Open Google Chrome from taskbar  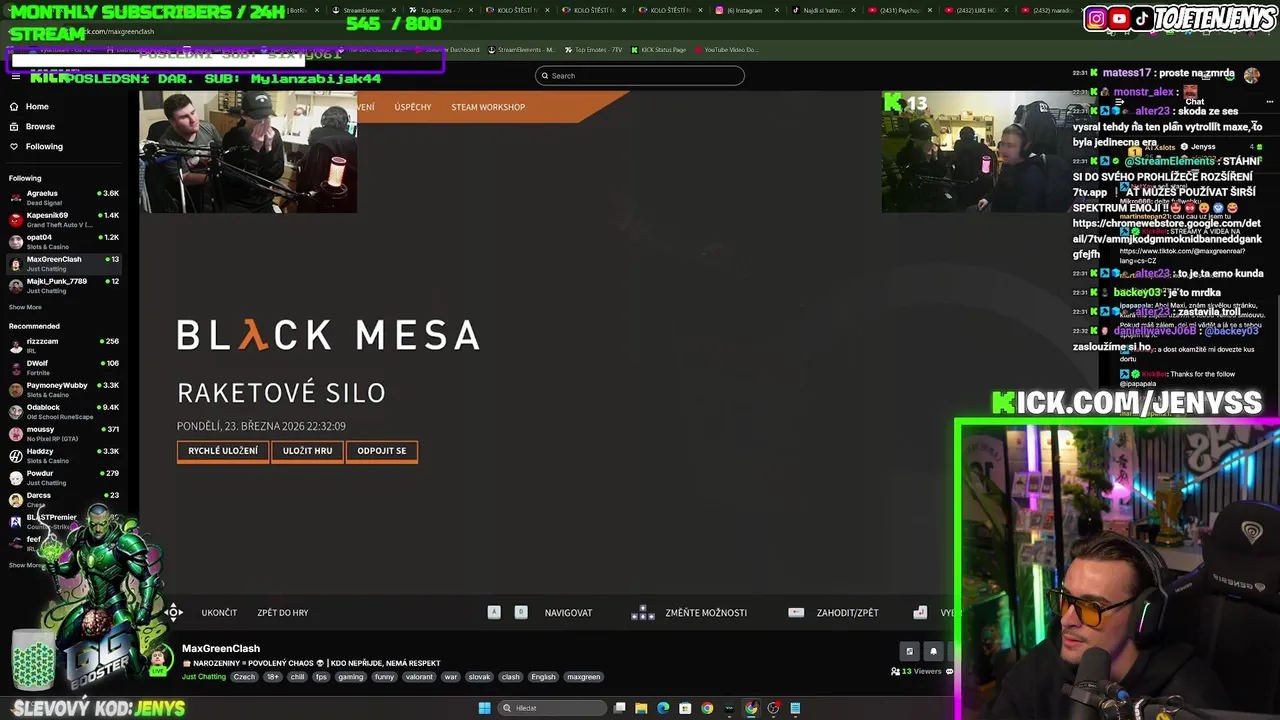point(707,708)
